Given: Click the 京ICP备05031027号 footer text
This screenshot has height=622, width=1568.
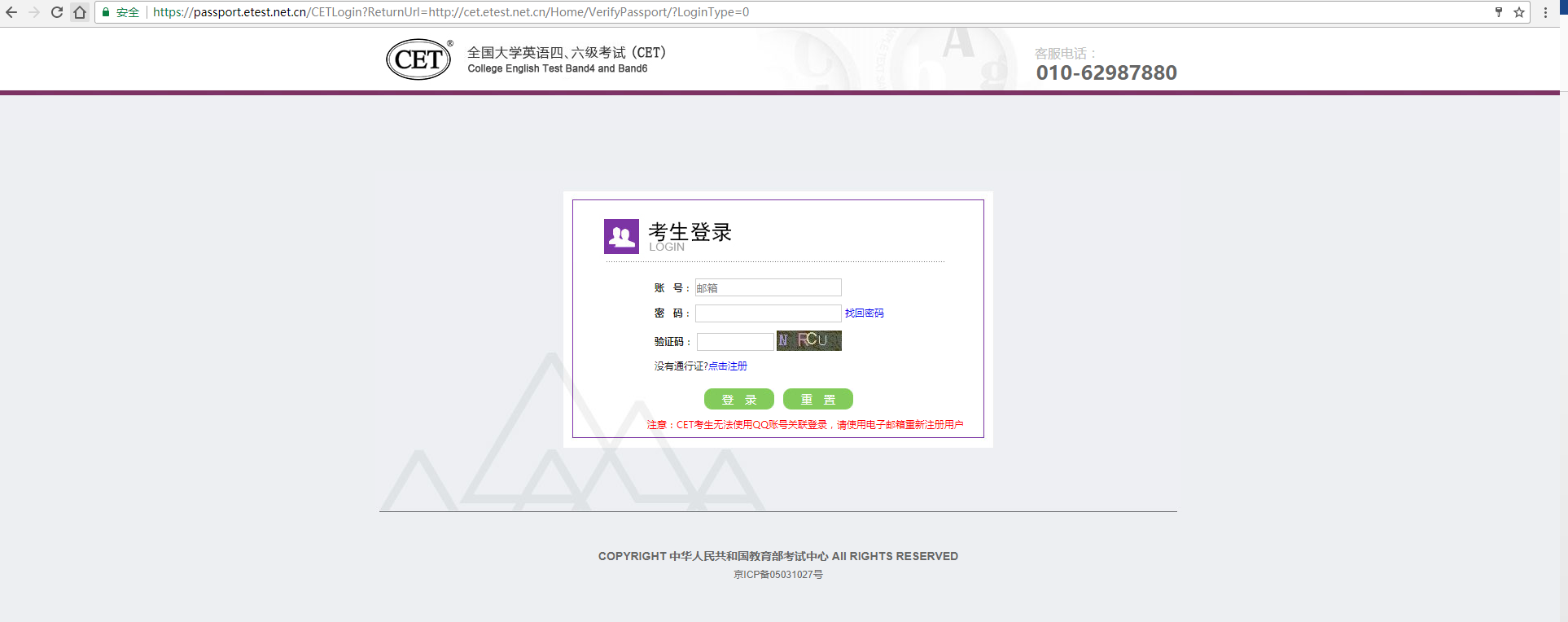Looking at the screenshot, I should coord(777,575).
